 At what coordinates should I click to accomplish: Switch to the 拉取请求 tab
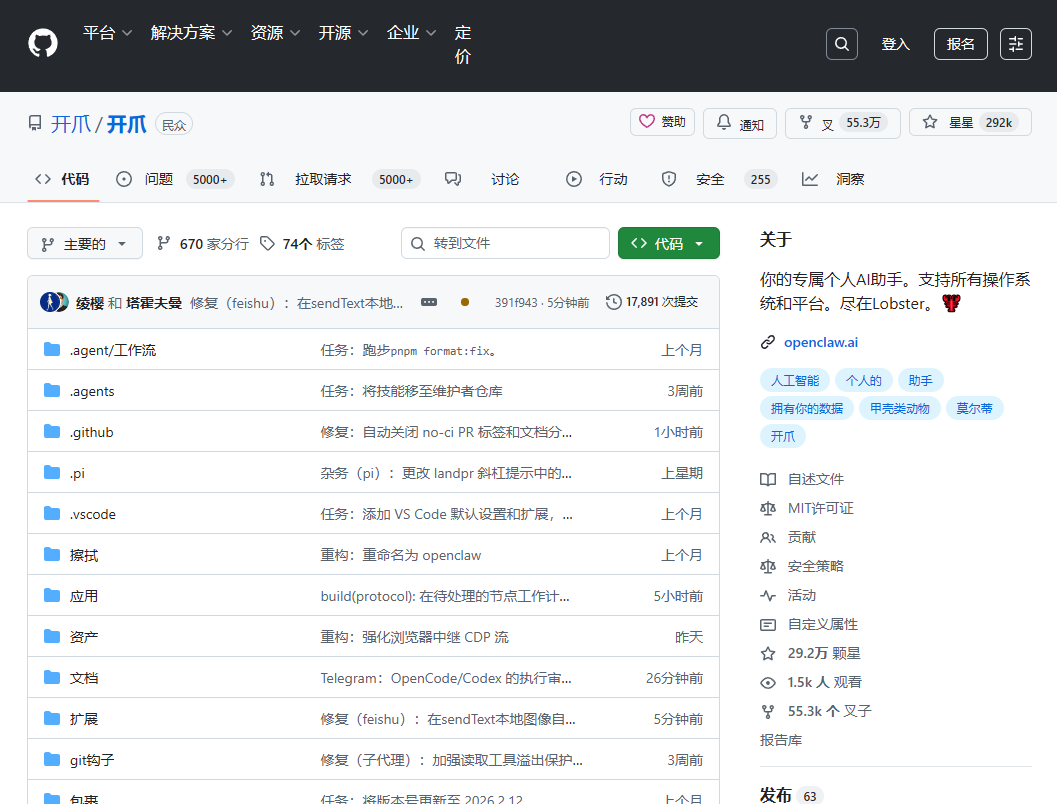pyautogui.click(x=322, y=179)
